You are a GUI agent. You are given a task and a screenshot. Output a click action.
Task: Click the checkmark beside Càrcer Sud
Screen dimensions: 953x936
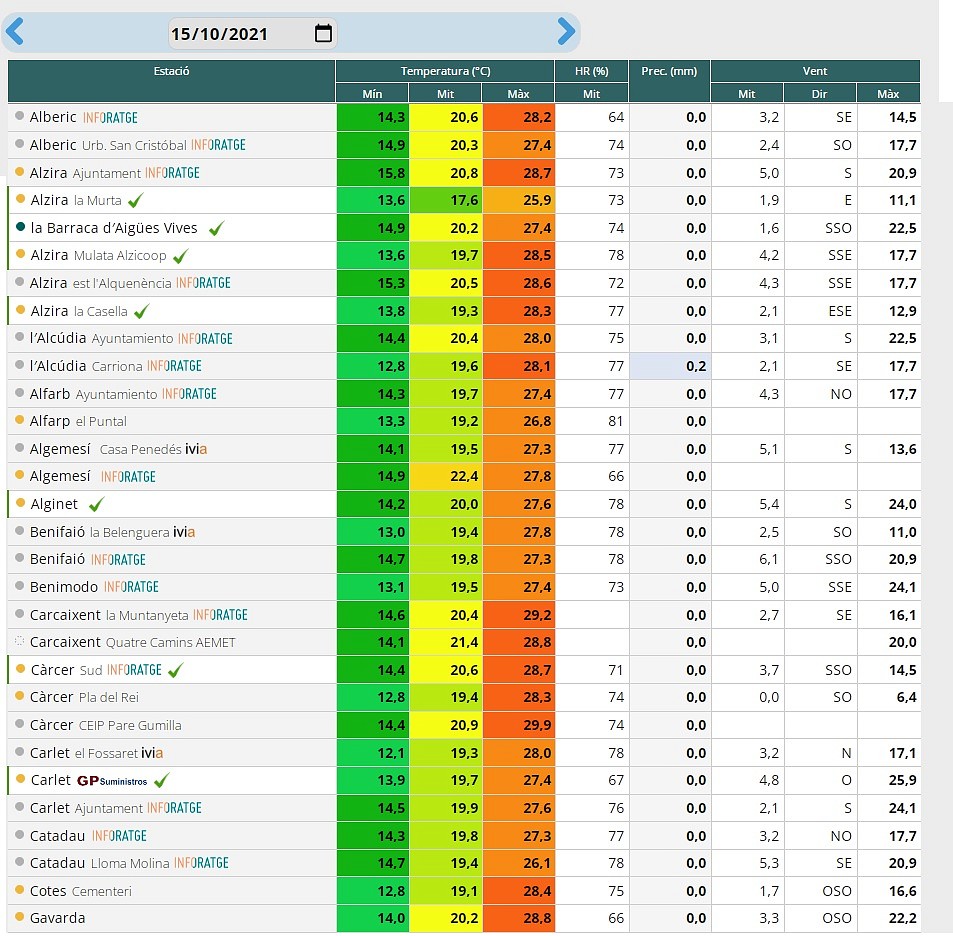(x=175, y=670)
